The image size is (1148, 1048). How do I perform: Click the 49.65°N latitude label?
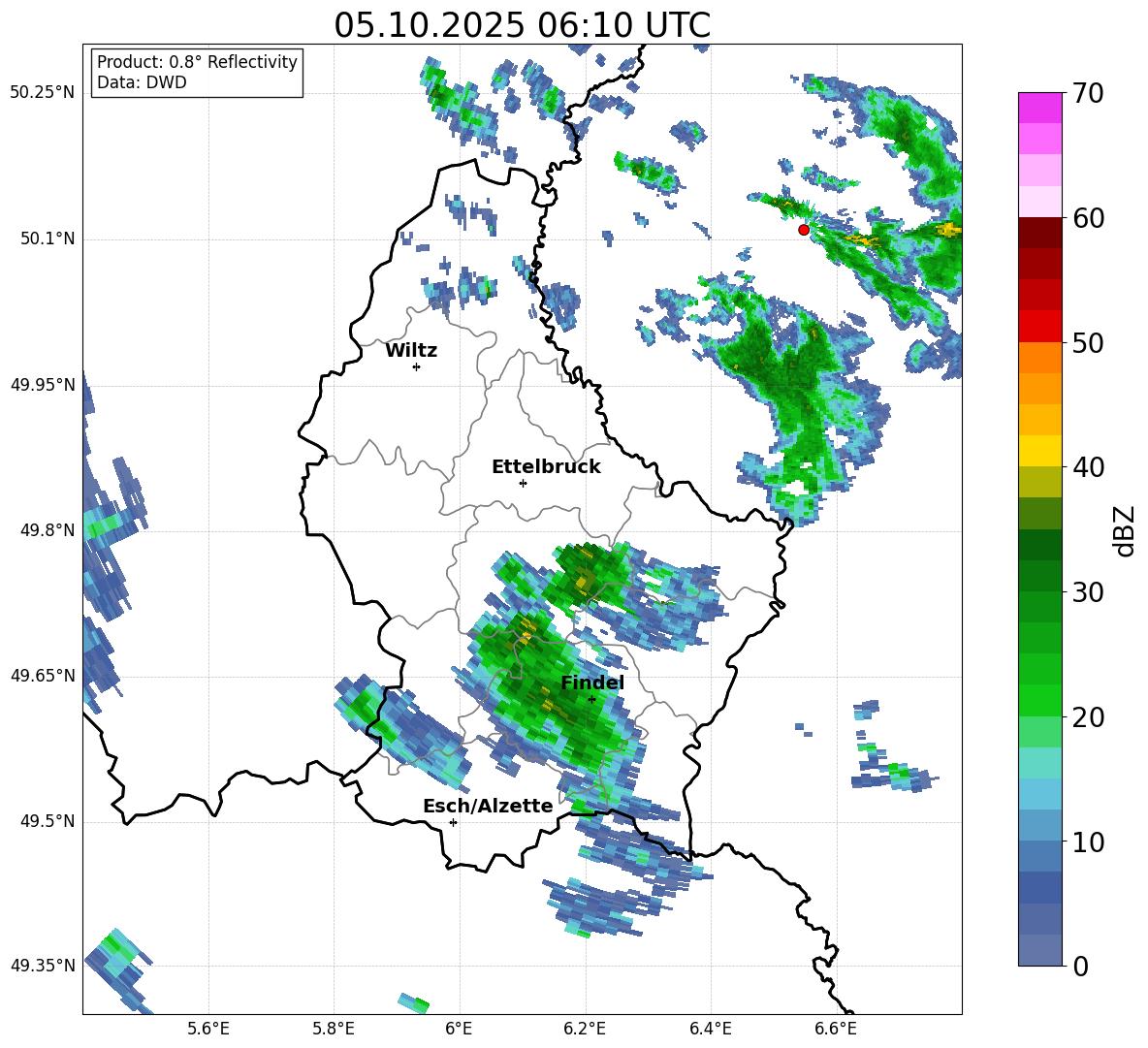point(43,676)
